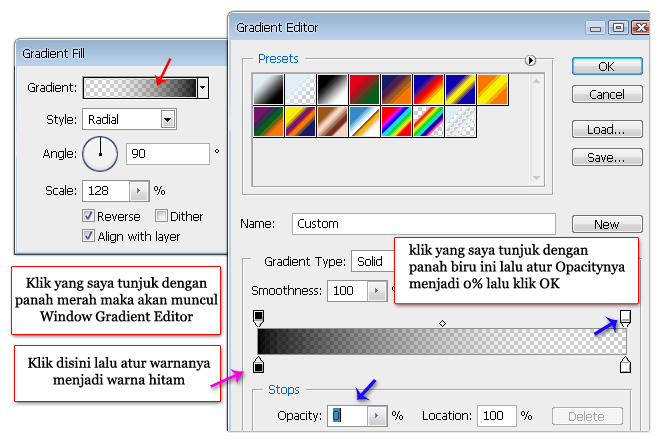The image size is (661, 441).
Task: Minimize the Gradient Editor window
Action: point(595,28)
